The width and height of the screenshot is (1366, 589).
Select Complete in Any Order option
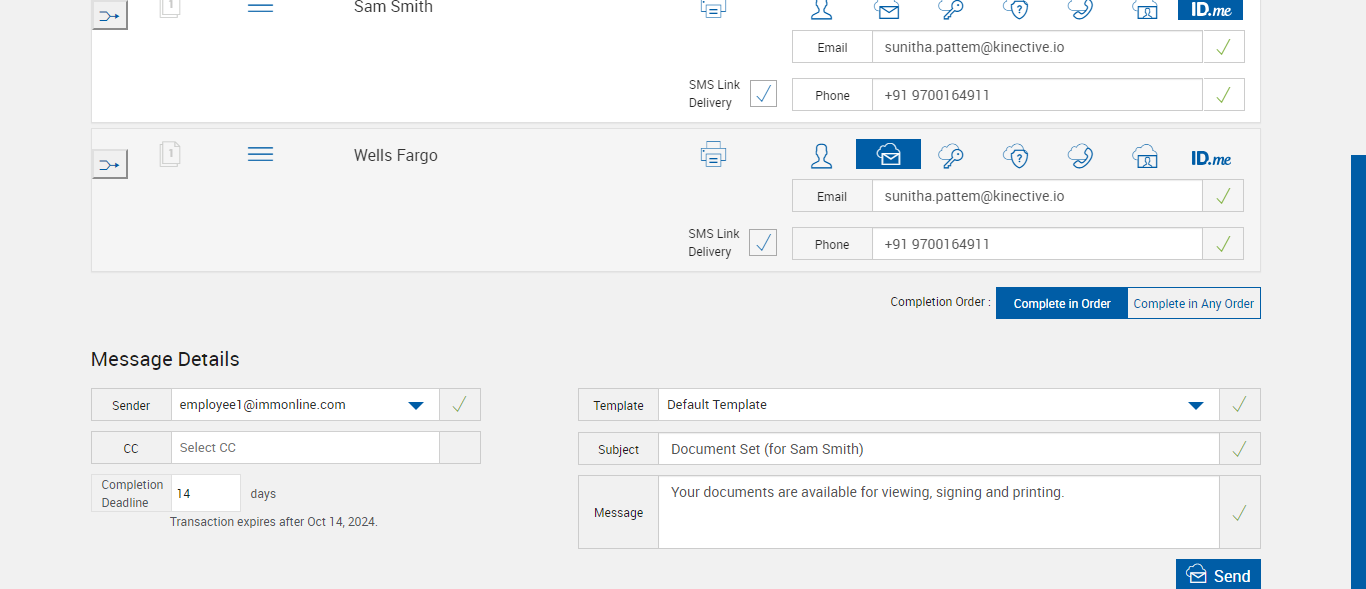(1193, 303)
